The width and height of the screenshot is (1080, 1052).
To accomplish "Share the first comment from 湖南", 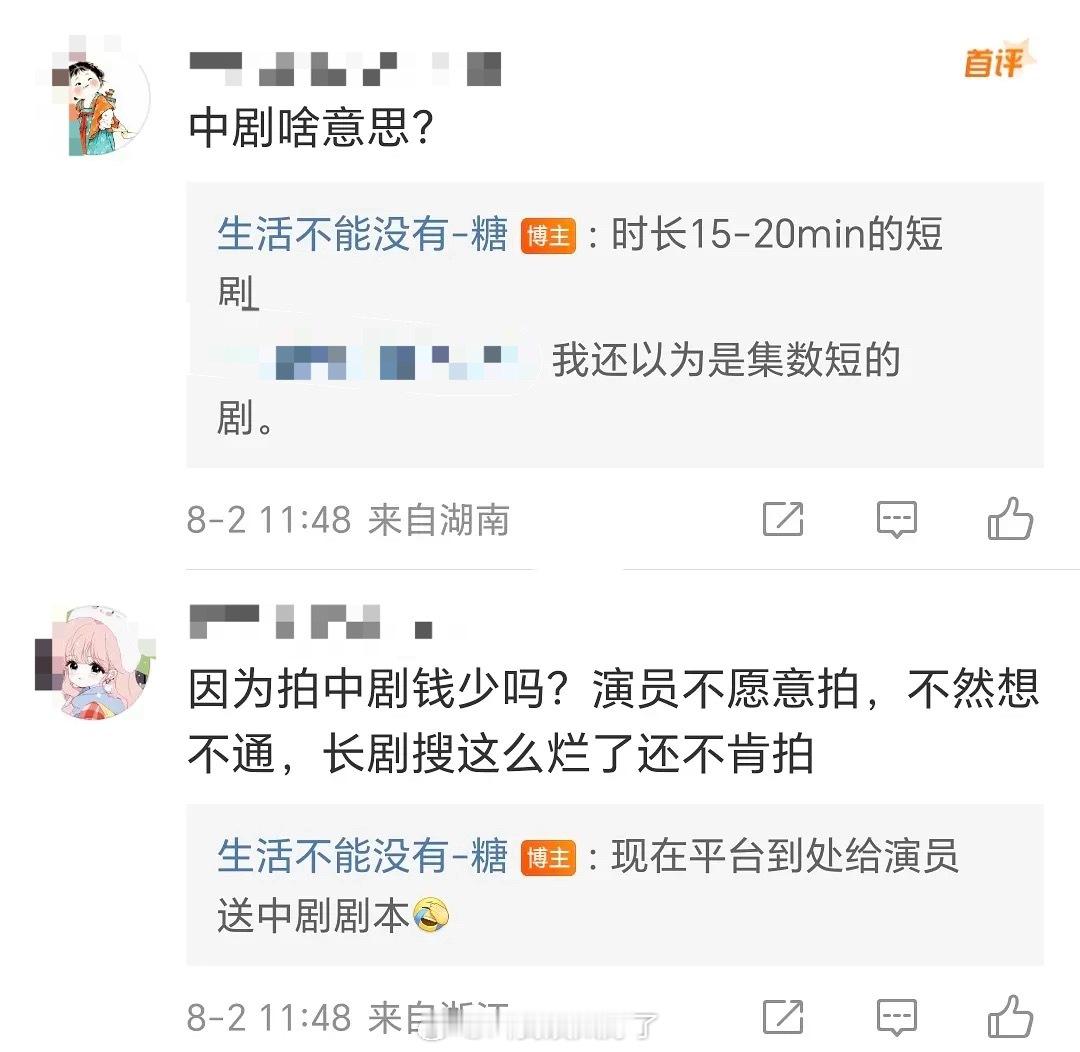I will point(783,519).
